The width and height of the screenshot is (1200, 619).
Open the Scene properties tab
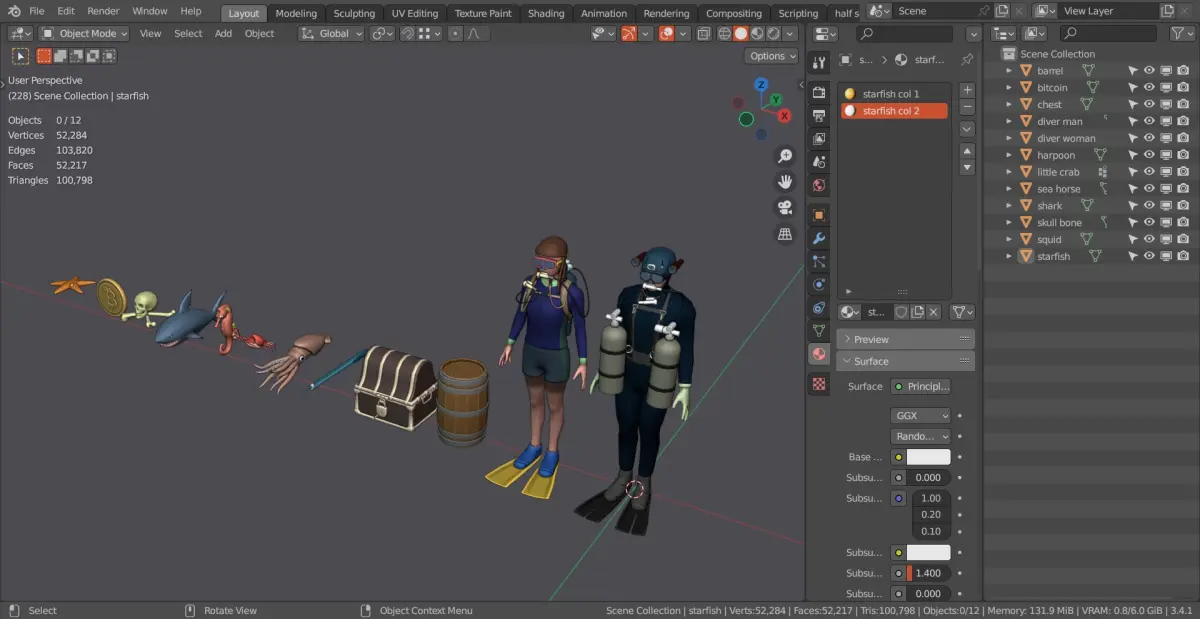(x=819, y=161)
